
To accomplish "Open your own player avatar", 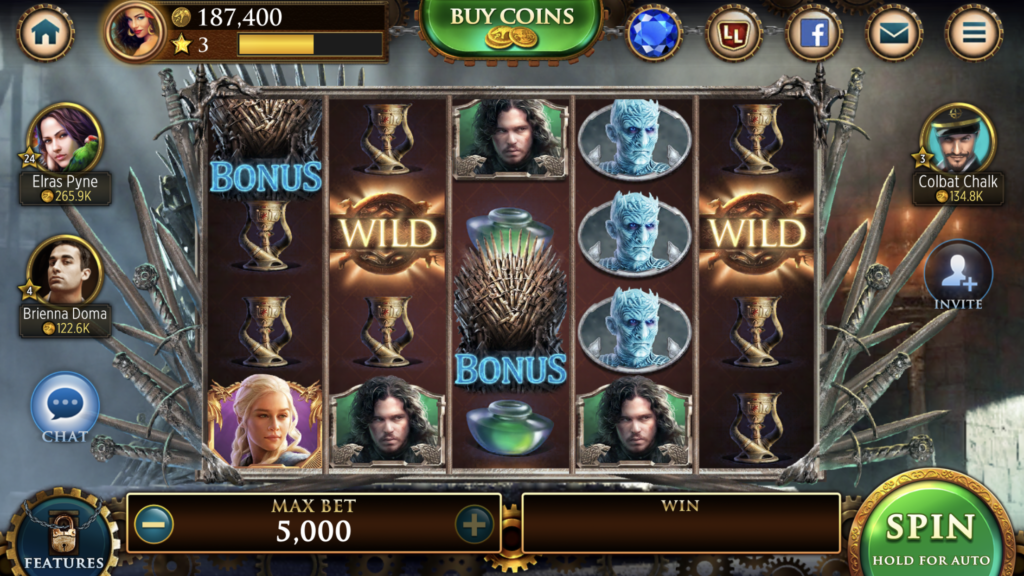I will [135, 31].
